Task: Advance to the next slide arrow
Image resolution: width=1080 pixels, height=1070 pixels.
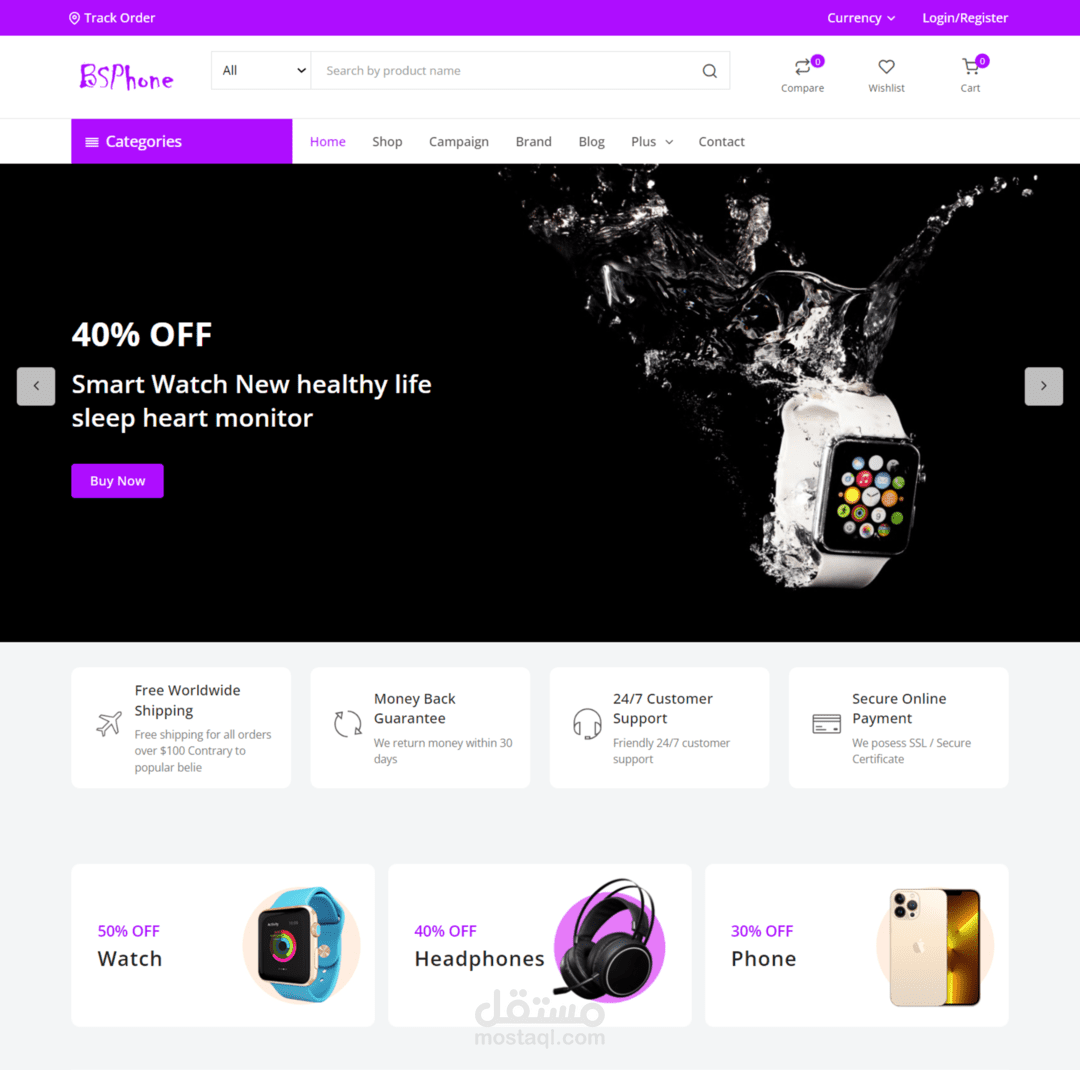Action: [x=1043, y=386]
